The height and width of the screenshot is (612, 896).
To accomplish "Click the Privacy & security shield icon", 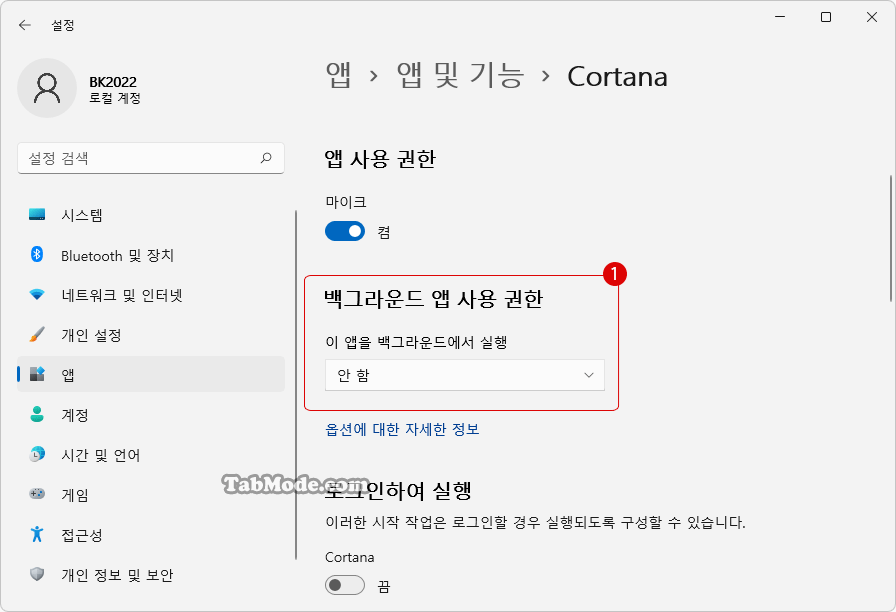I will pos(37,574).
